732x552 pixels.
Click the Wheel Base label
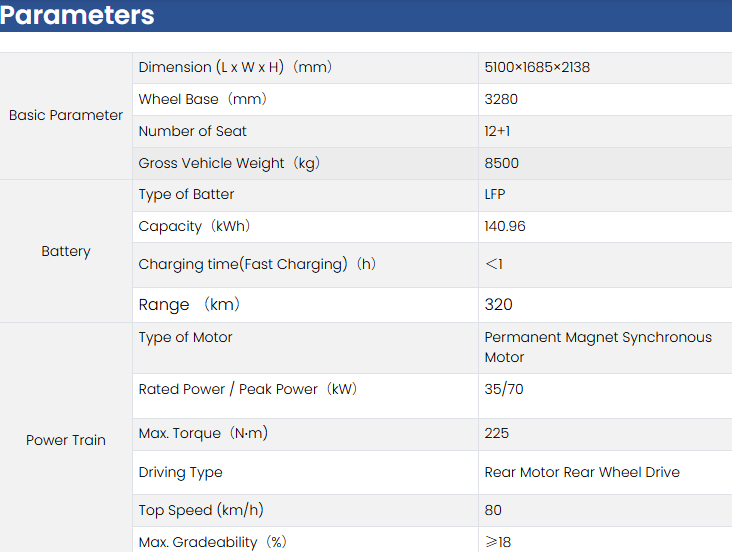203,100
